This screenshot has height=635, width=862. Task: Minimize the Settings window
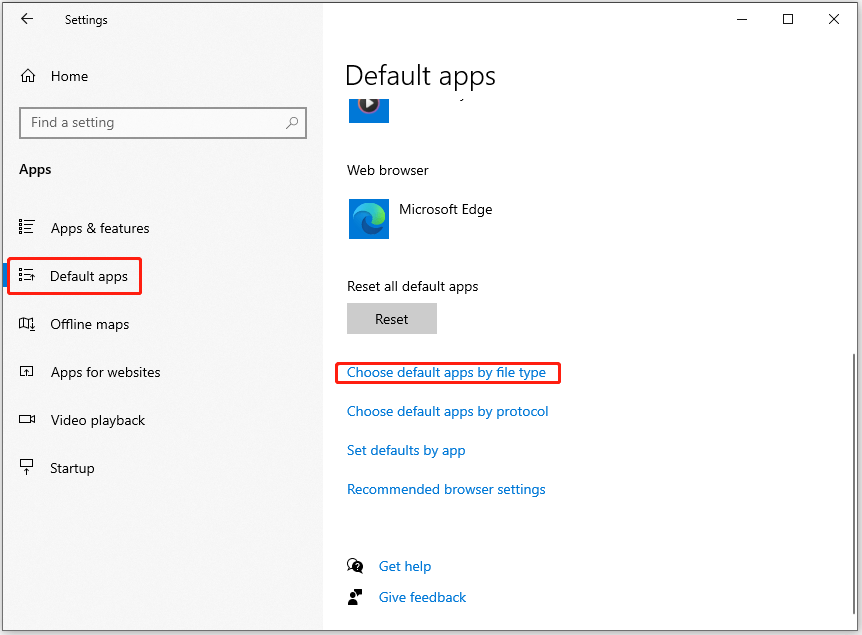[742, 19]
